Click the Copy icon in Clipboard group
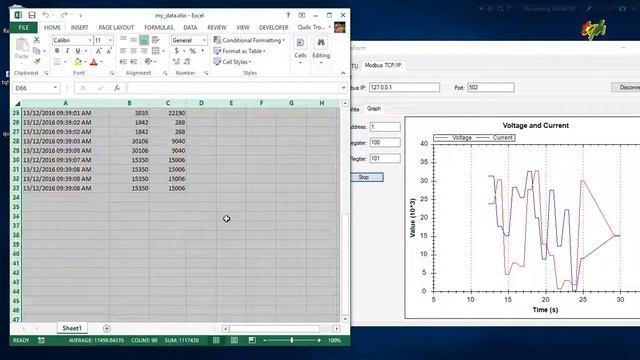This screenshot has width=640, height=360. click(x=36, y=51)
